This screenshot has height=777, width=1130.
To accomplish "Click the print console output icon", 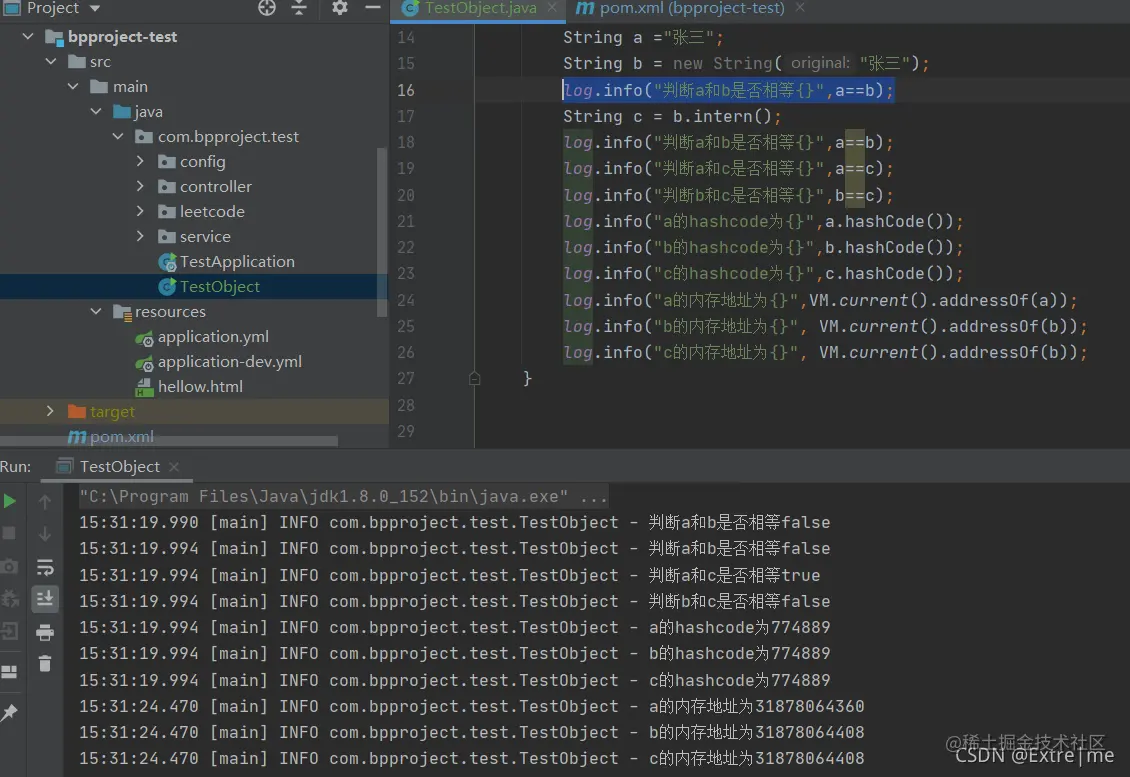I will 45,632.
